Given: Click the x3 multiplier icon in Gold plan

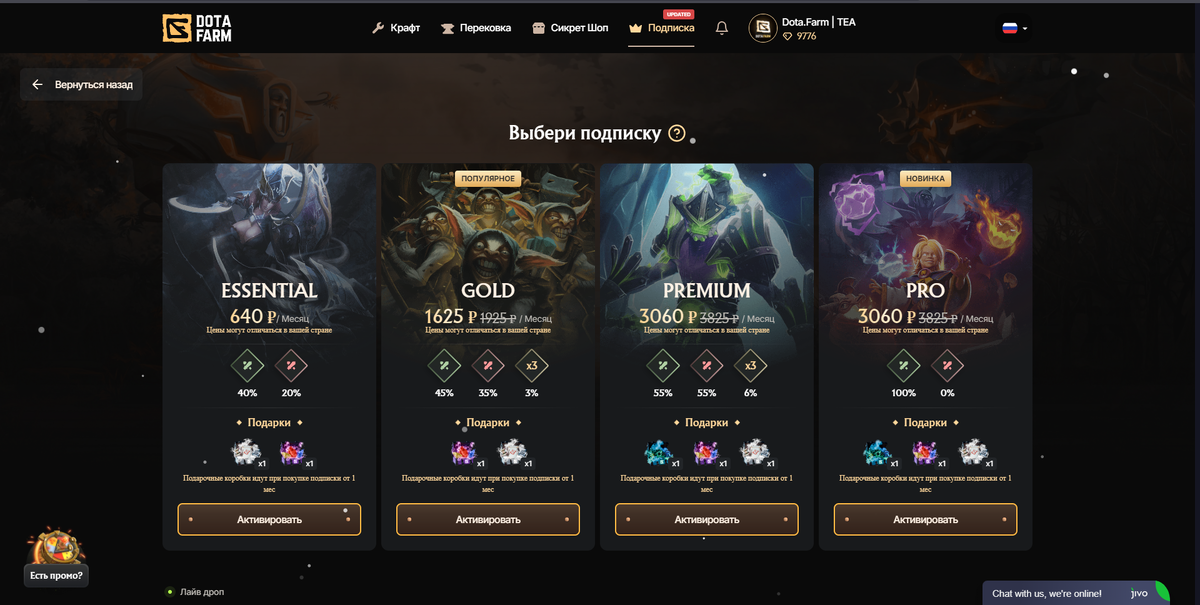Looking at the screenshot, I should [x=531, y=366].
